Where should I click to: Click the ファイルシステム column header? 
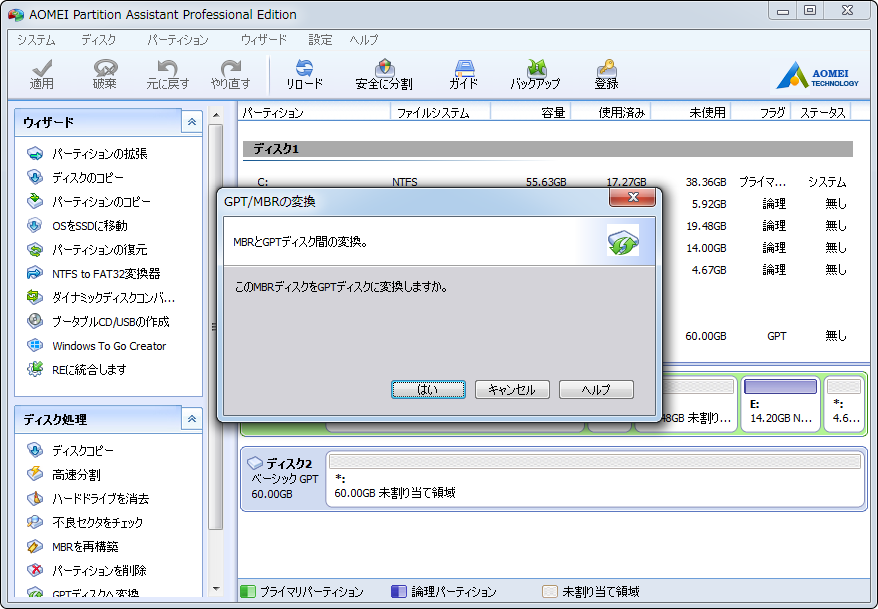coord(440,113)
